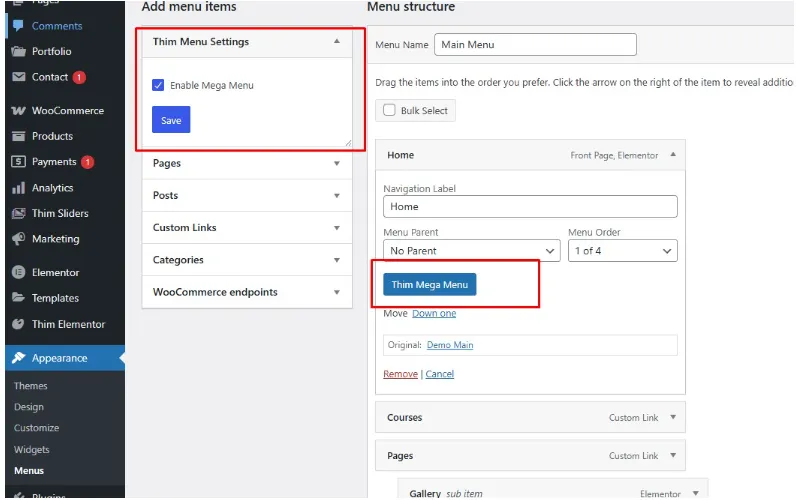Screen dimensions: 797x500
Task: Click the WooCommerce logo icon
Action: pyautogui.click(x=18, y=111)
